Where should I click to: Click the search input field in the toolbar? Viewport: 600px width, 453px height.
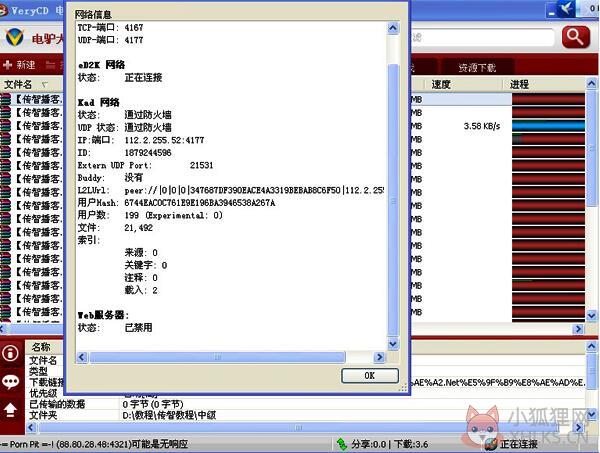482,37
